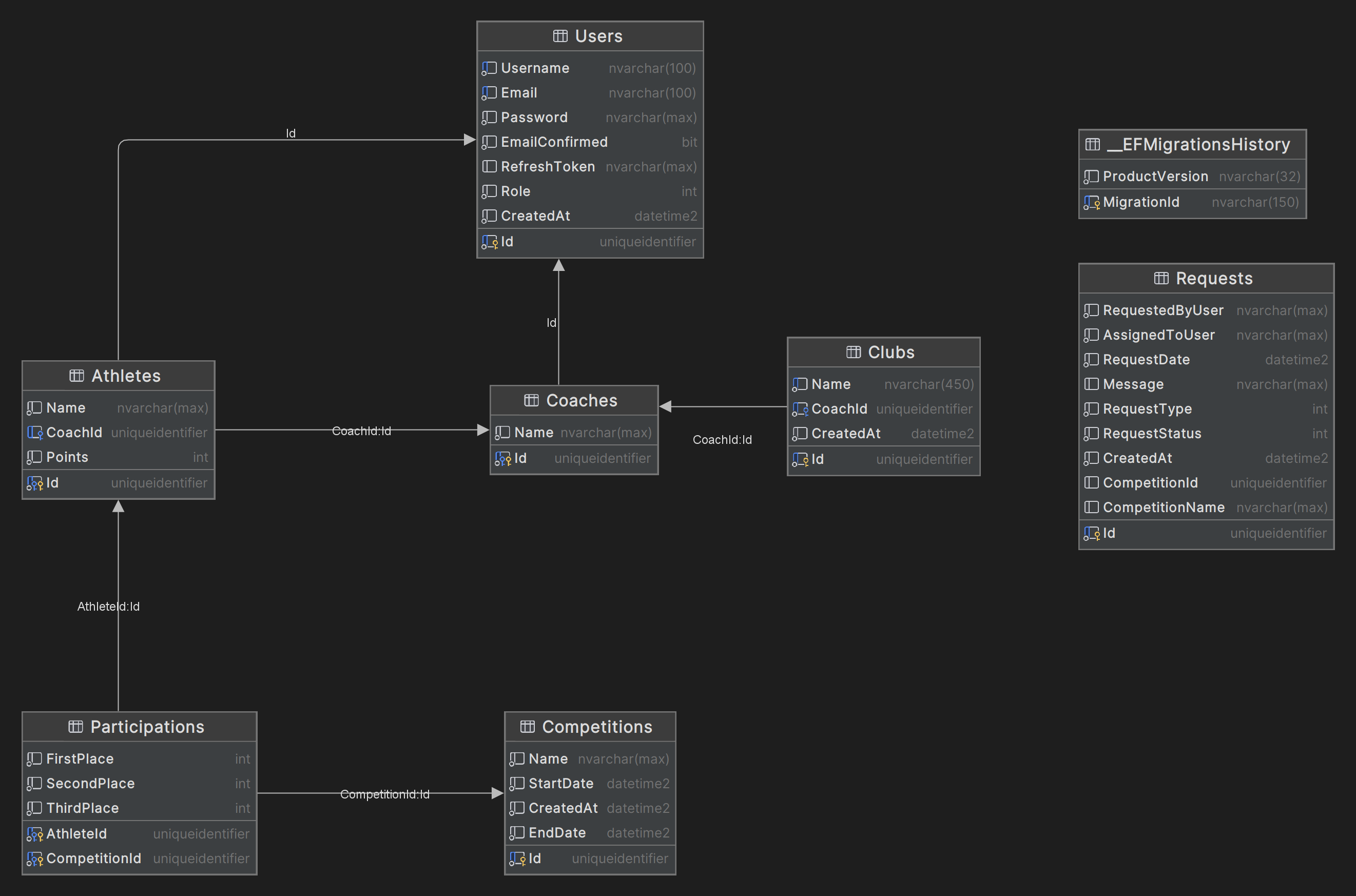Click the column icon next to RequestedByUser
Screen dimensions: 1356x896
[1091, 310]
